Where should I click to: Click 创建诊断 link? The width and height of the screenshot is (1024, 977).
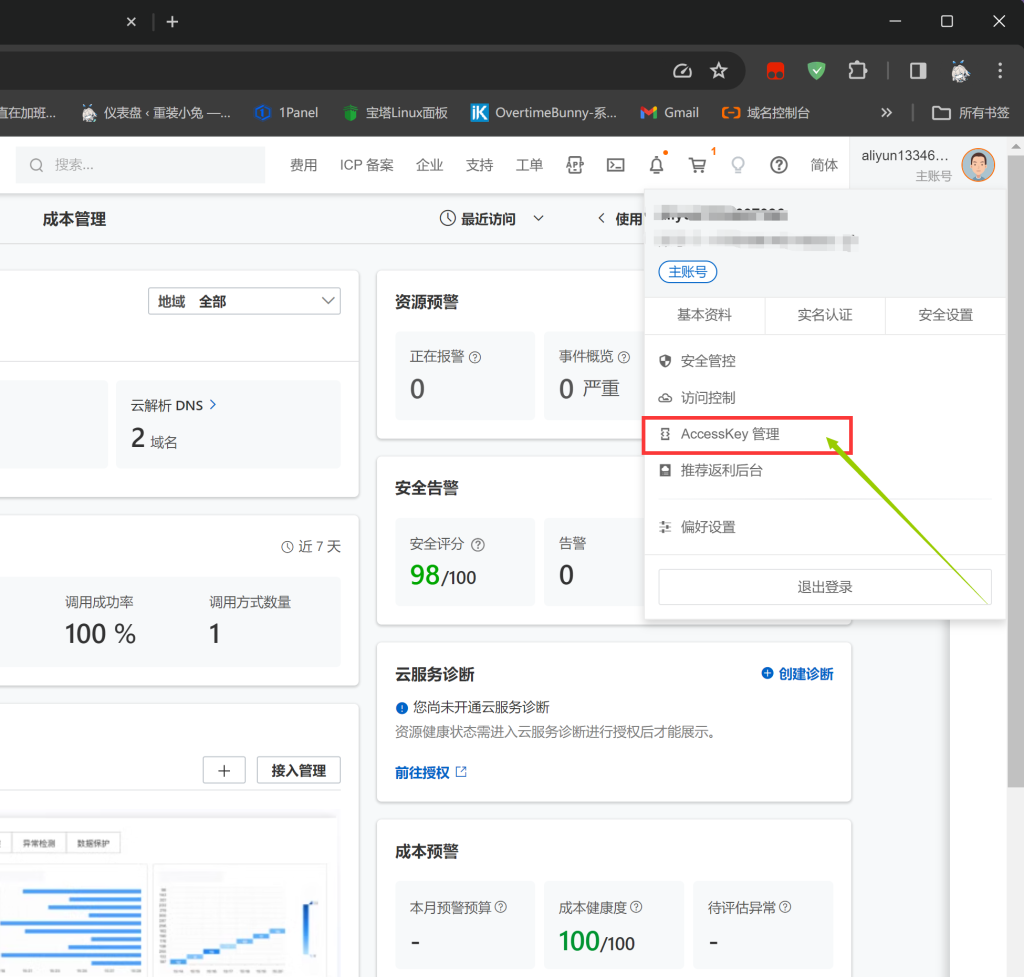[x=797, y=674]
